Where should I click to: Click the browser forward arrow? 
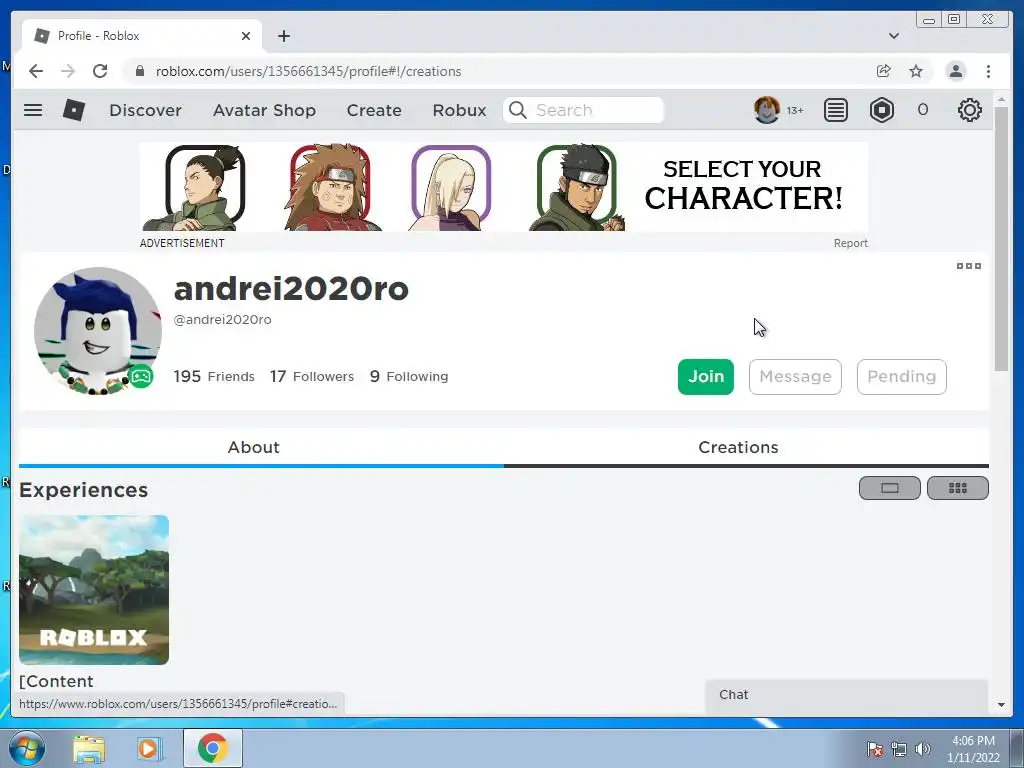68,71
